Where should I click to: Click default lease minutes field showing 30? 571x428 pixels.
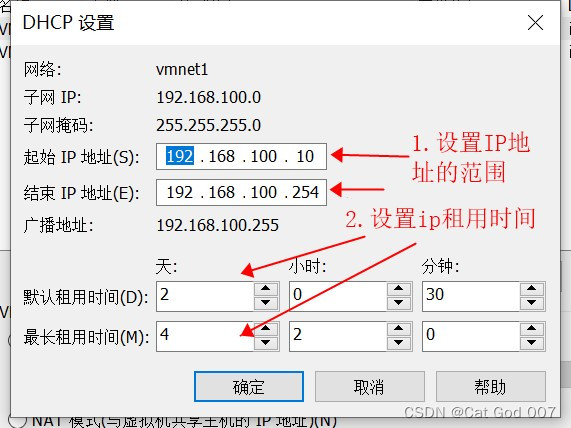point(471,296)
